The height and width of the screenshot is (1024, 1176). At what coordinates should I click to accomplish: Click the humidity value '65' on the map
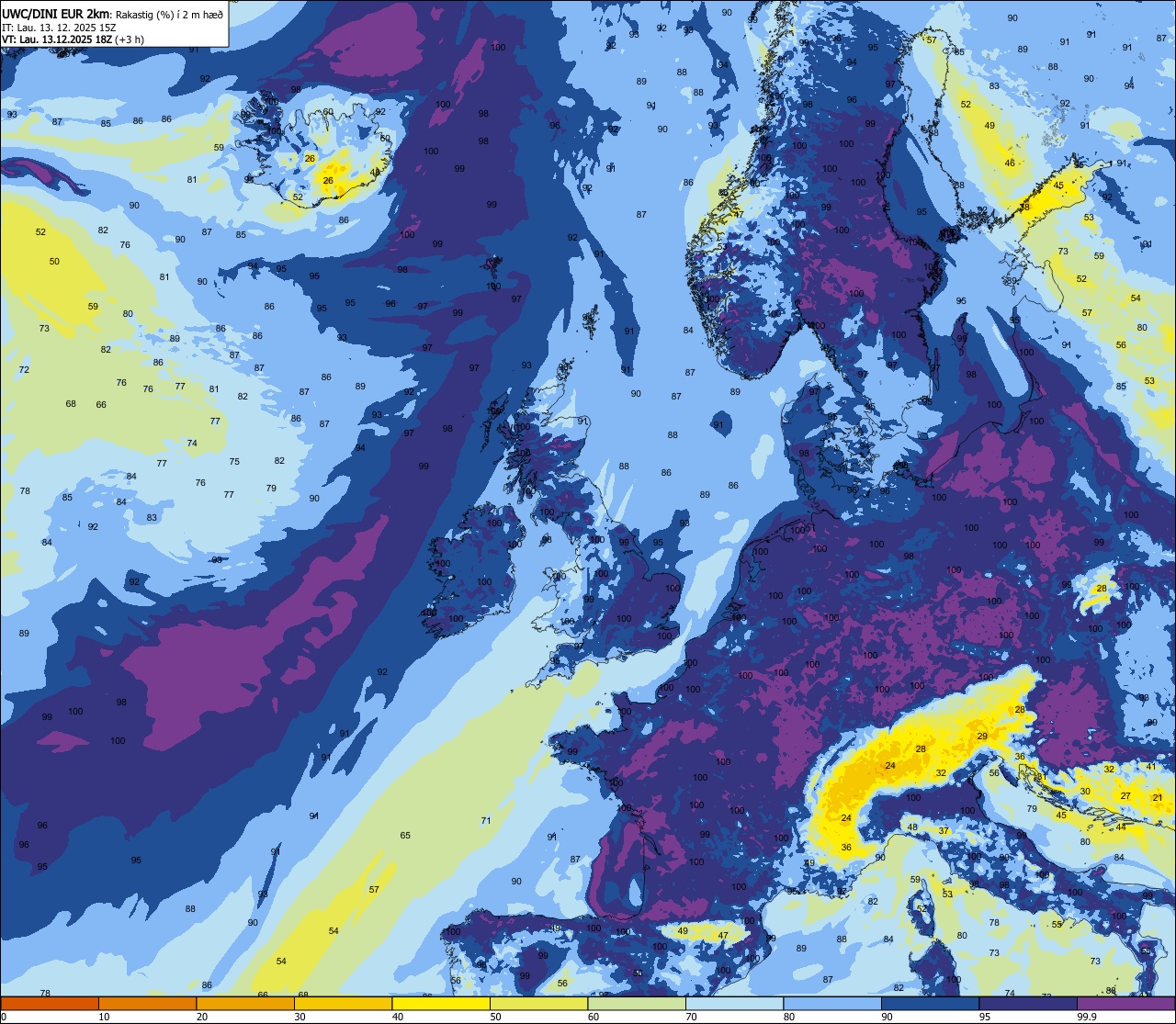pyautogui.click(x=405, y=835)
